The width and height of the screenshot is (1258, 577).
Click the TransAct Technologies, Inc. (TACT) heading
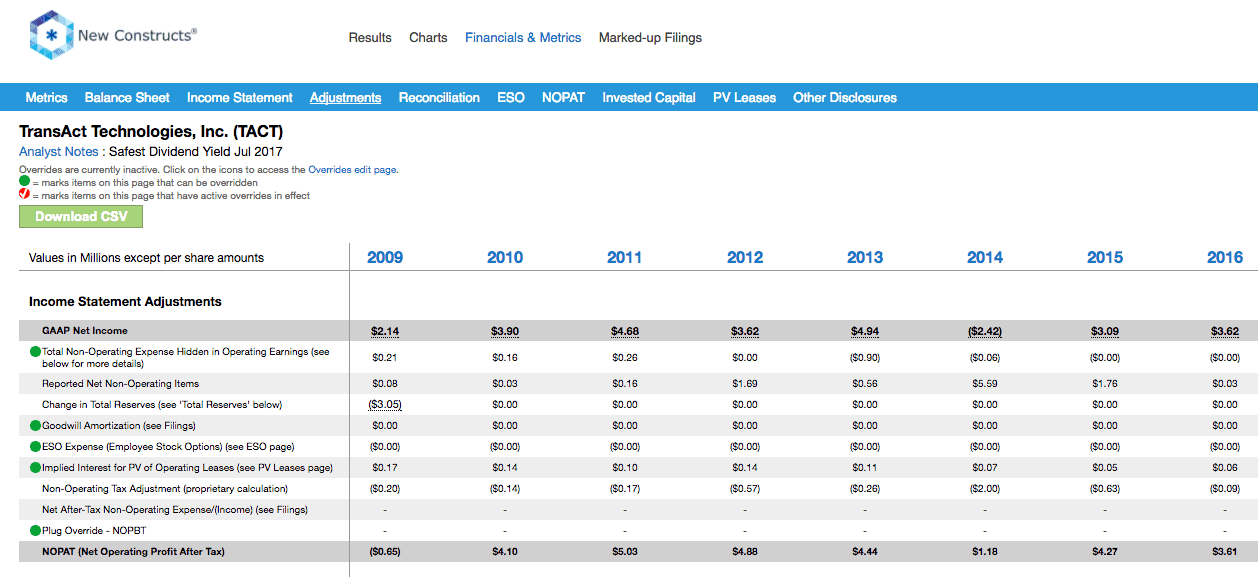[x=151, y=131]
